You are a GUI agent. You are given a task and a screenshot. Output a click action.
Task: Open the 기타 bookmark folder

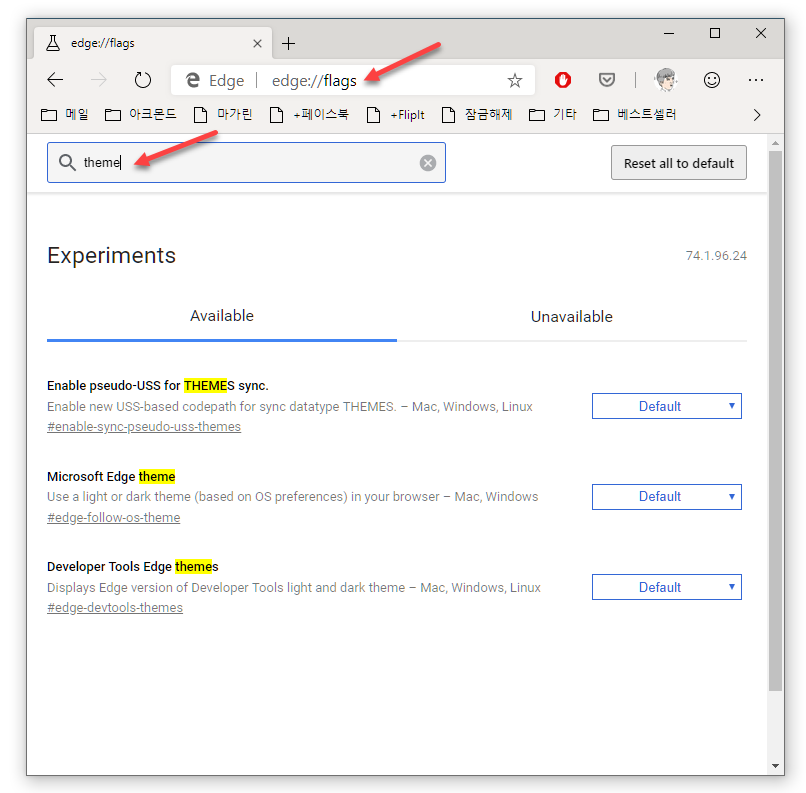click(x=553, y=115)
